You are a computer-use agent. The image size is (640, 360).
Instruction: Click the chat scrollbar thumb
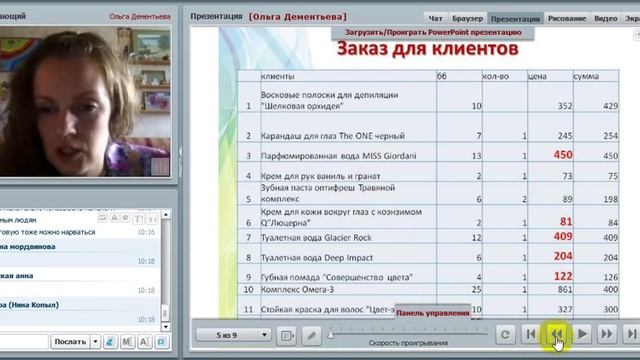[x=165, y=313]
